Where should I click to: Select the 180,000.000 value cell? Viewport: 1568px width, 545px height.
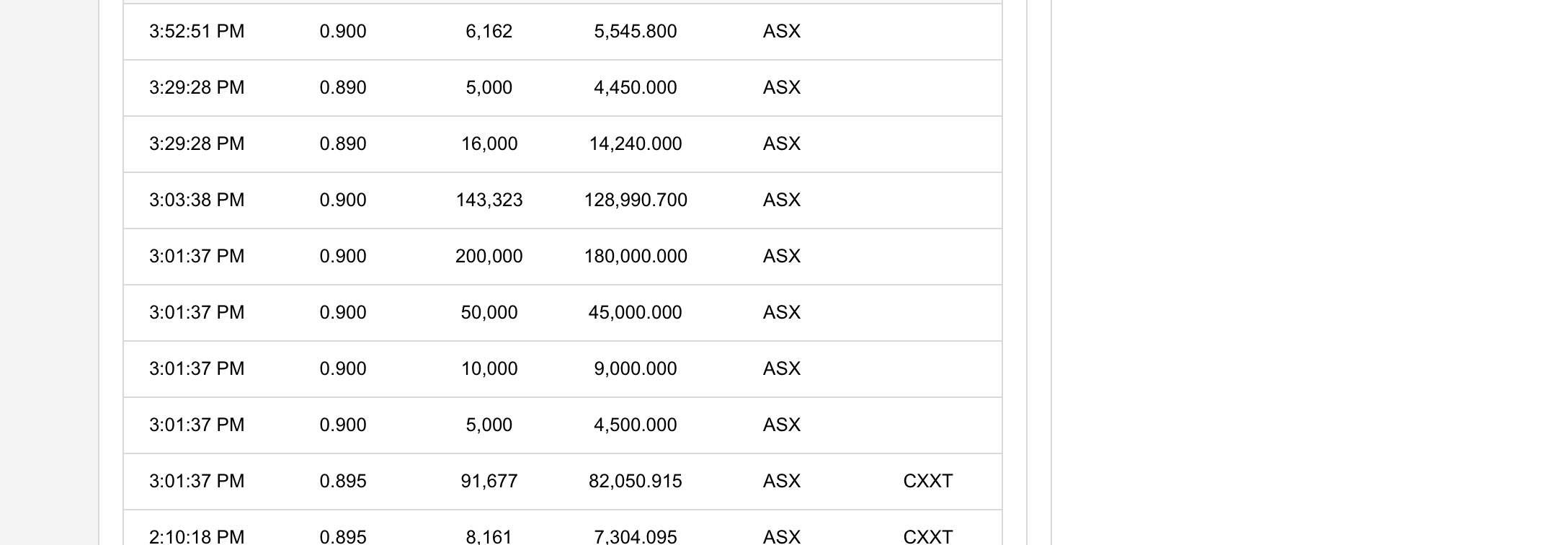click(x=636, y=257)
